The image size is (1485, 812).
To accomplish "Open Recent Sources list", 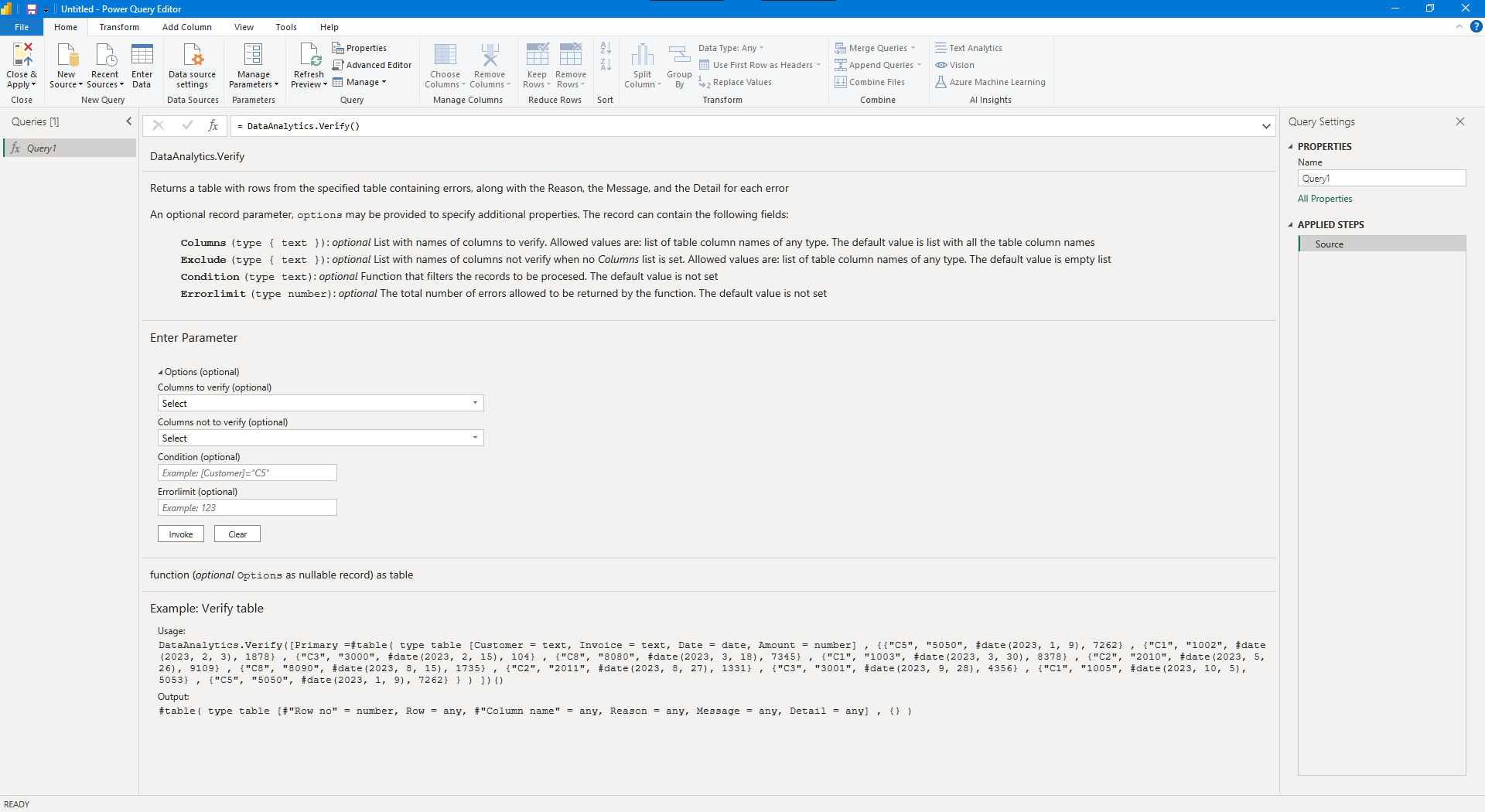I will click(105, 66).
